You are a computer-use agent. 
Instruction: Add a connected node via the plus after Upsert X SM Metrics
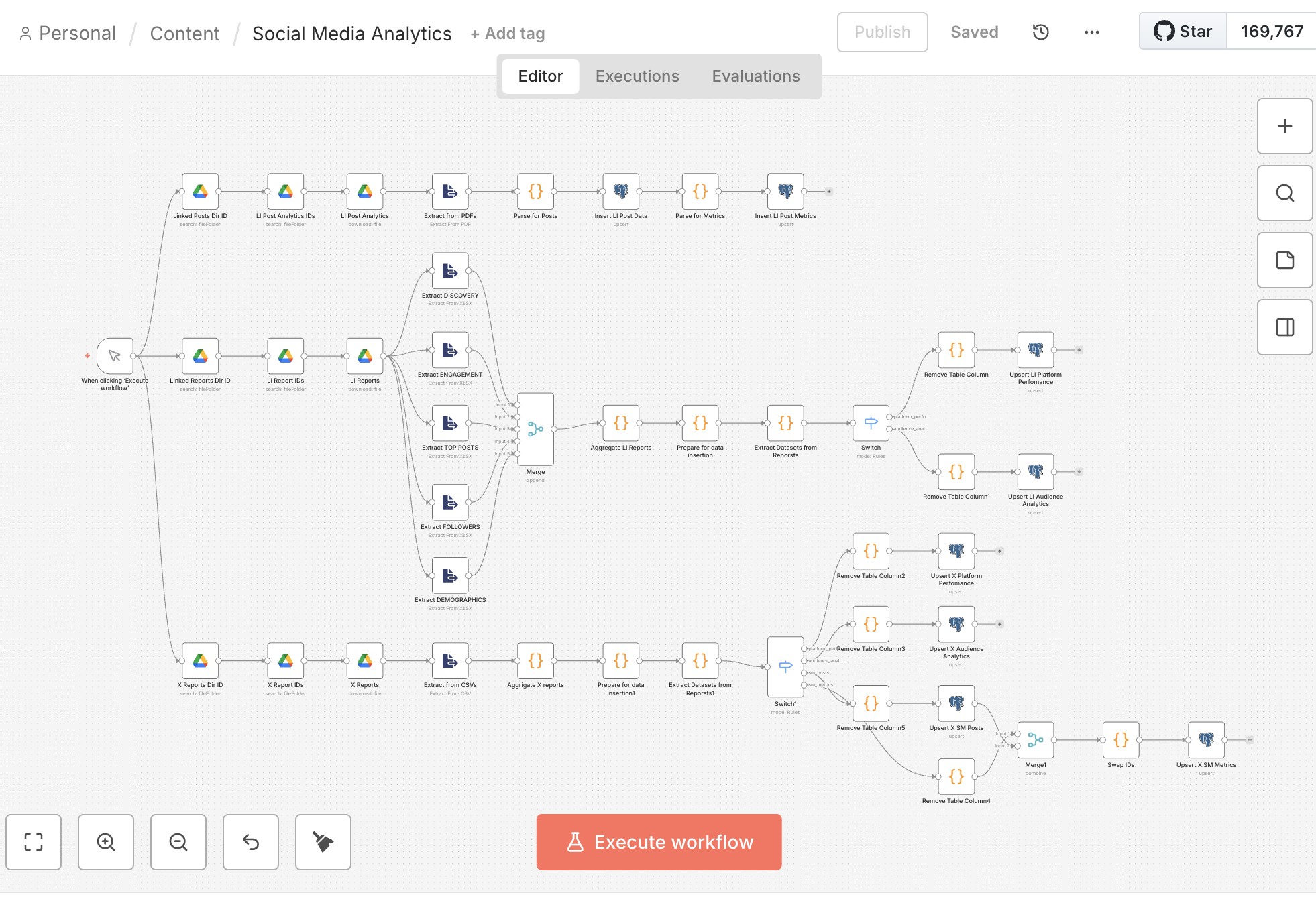1250,740
